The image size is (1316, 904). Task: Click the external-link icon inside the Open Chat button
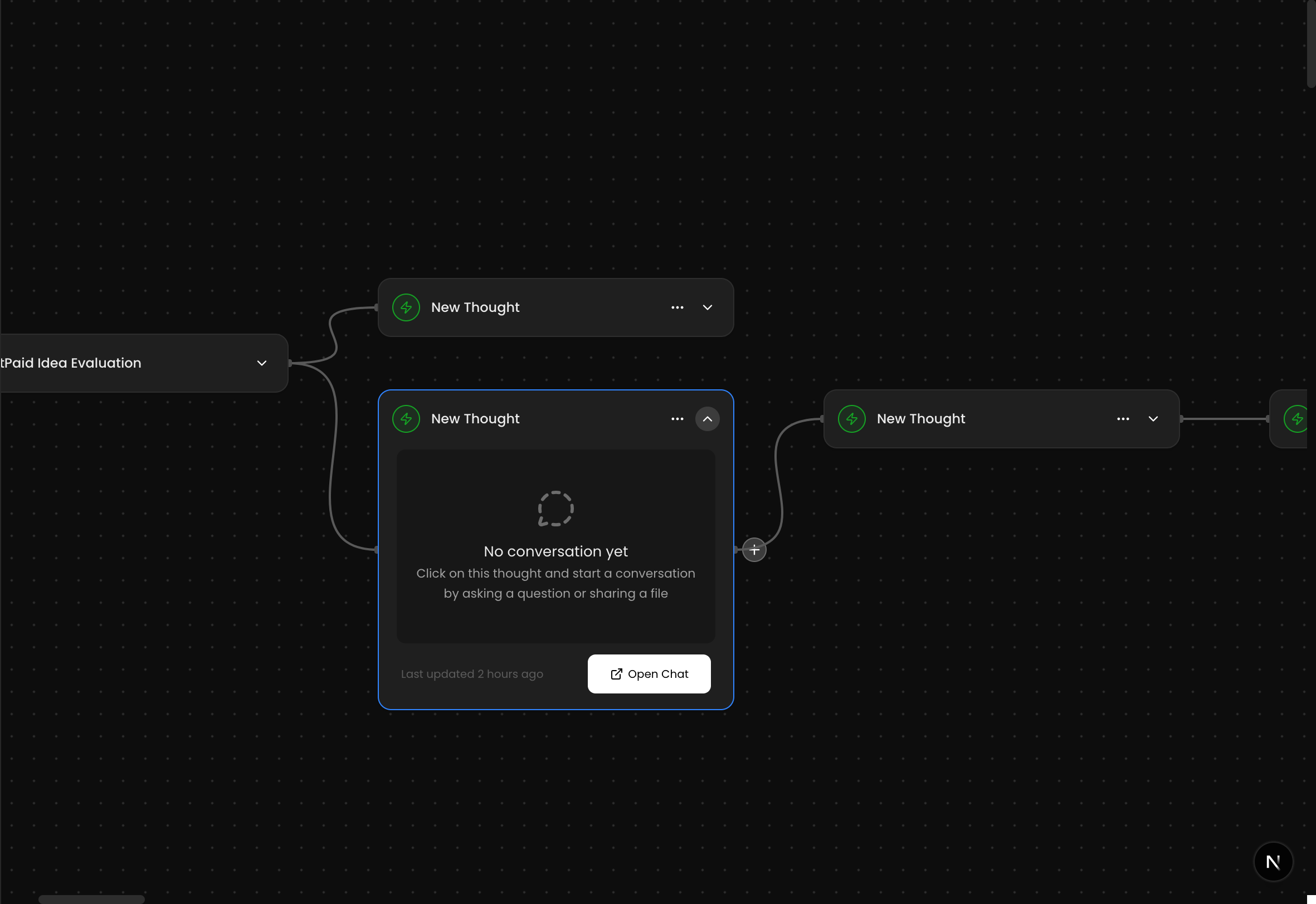click(616, 673)
